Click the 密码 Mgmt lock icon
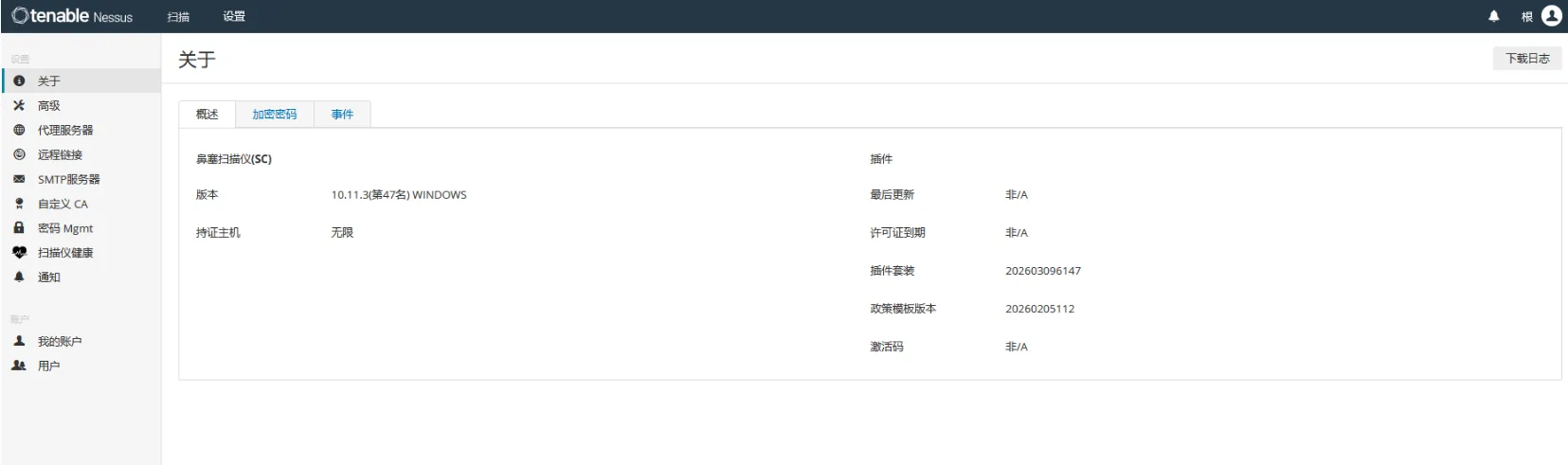 pos(19,228)
